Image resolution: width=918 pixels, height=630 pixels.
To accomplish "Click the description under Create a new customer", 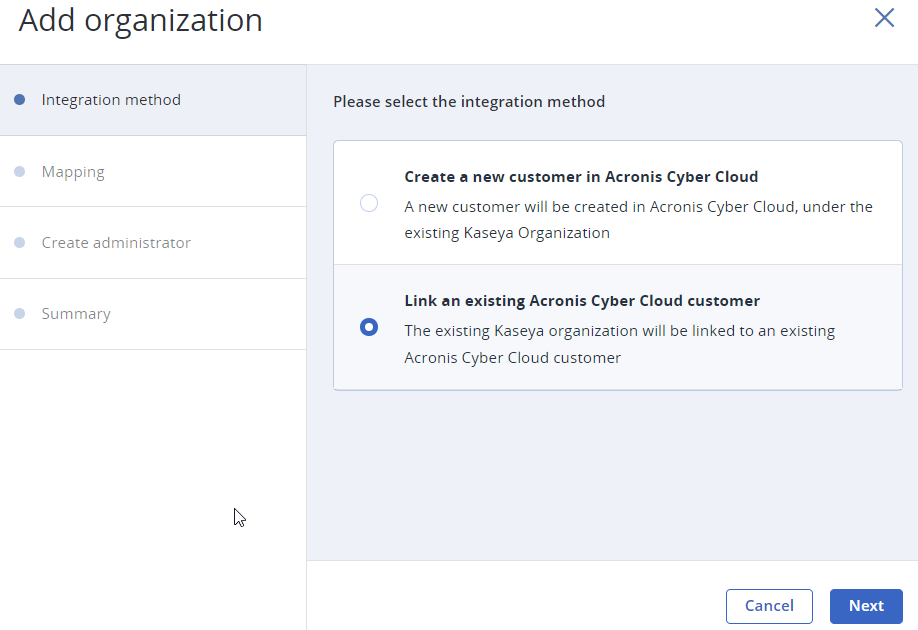I will coord(638,220).
